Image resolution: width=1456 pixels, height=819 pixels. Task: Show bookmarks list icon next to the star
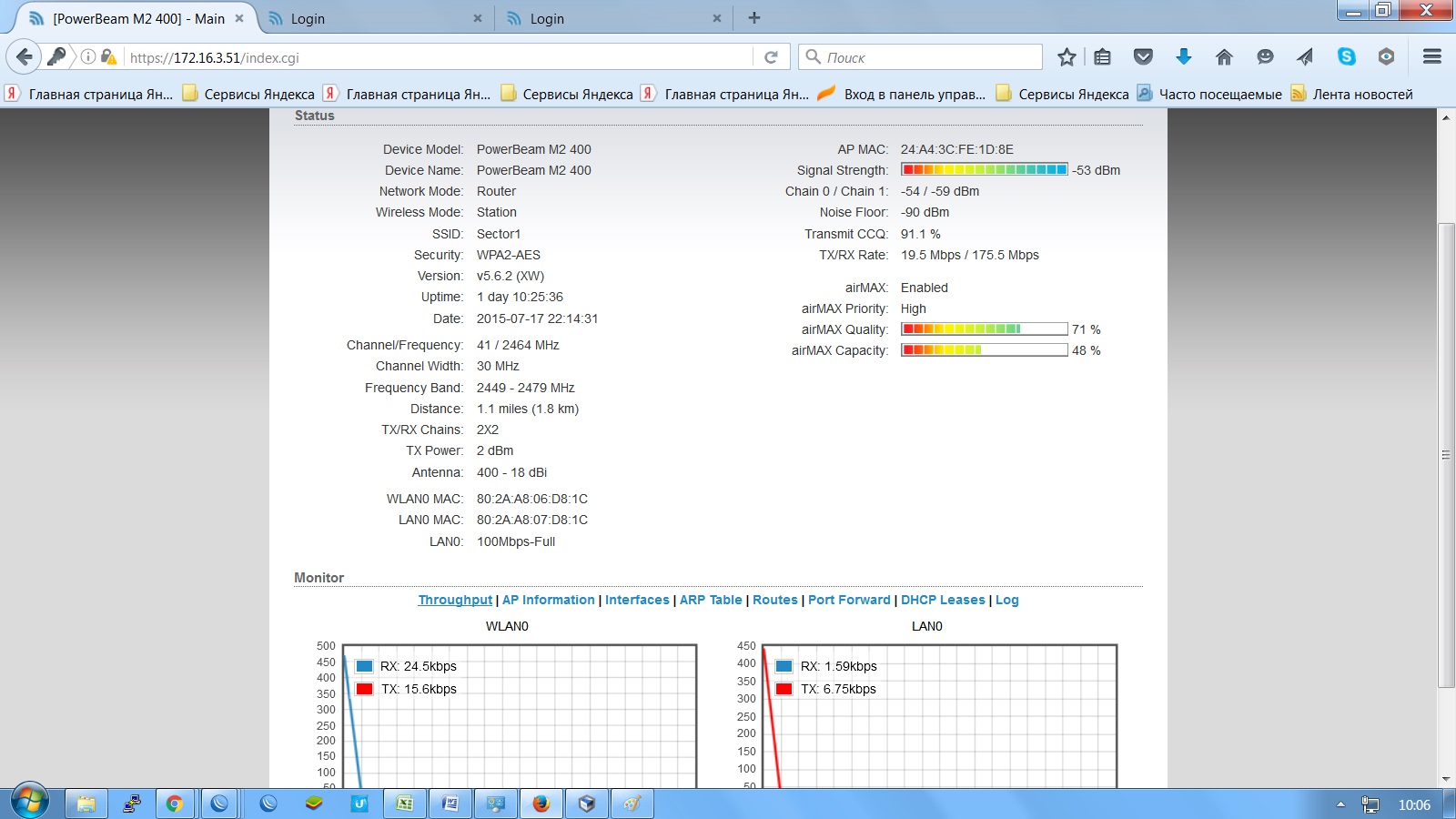point(1102,57)
